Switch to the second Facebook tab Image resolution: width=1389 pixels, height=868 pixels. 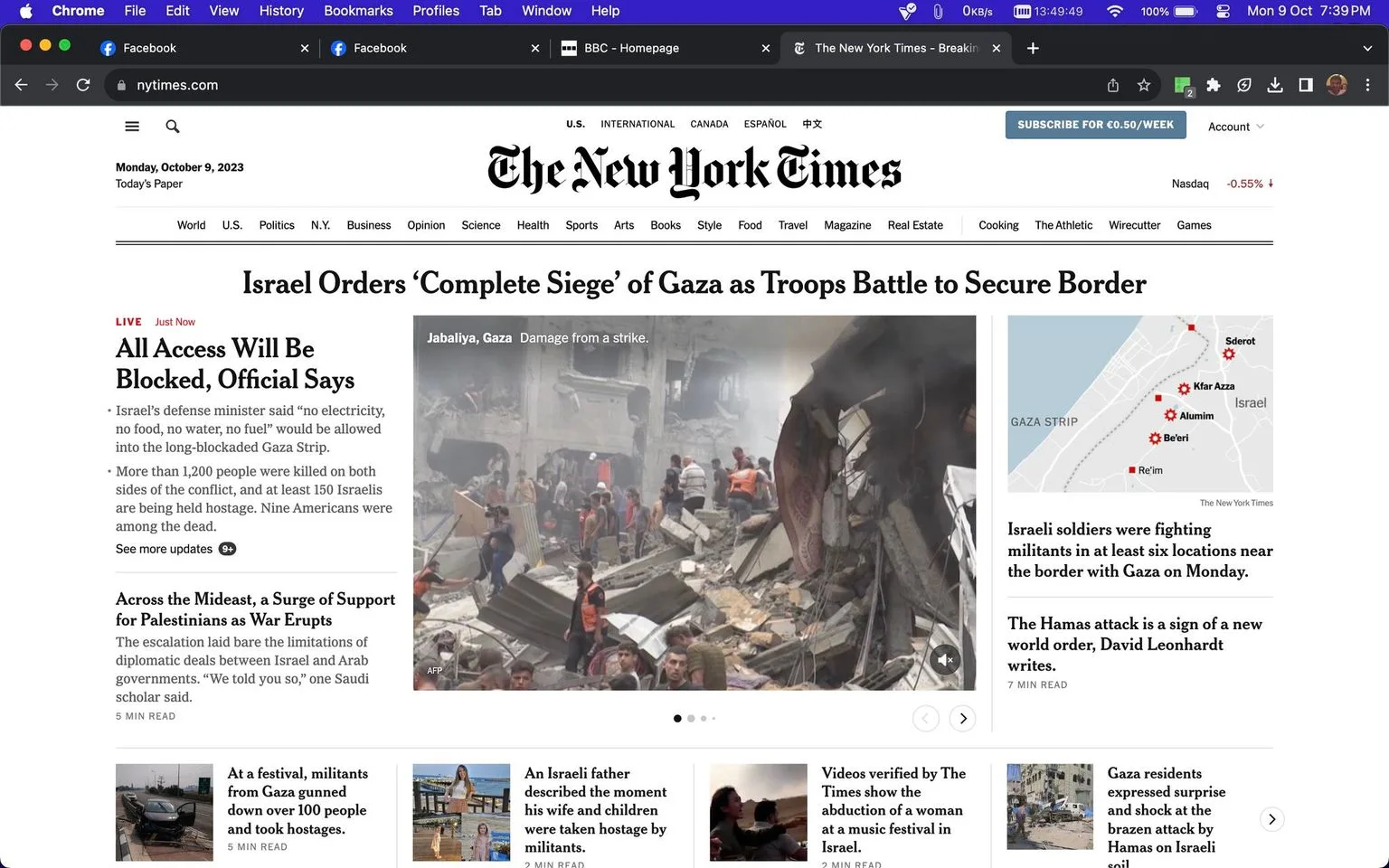tap(434, 48)
